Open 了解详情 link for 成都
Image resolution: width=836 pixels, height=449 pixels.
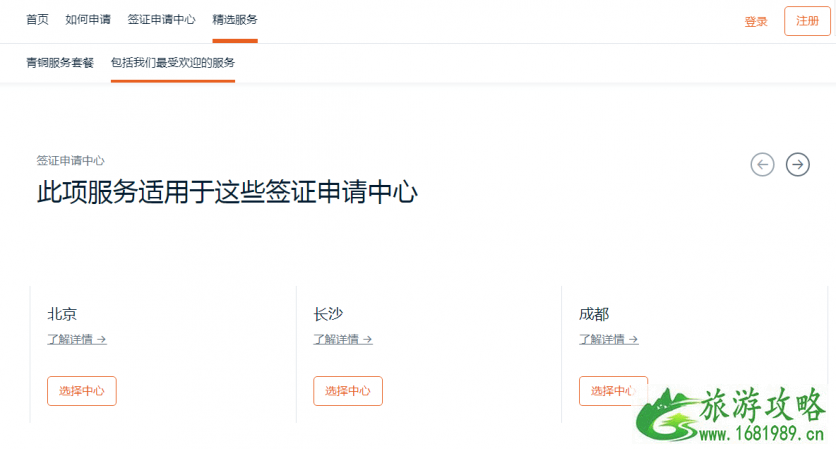tap(609, 339)
